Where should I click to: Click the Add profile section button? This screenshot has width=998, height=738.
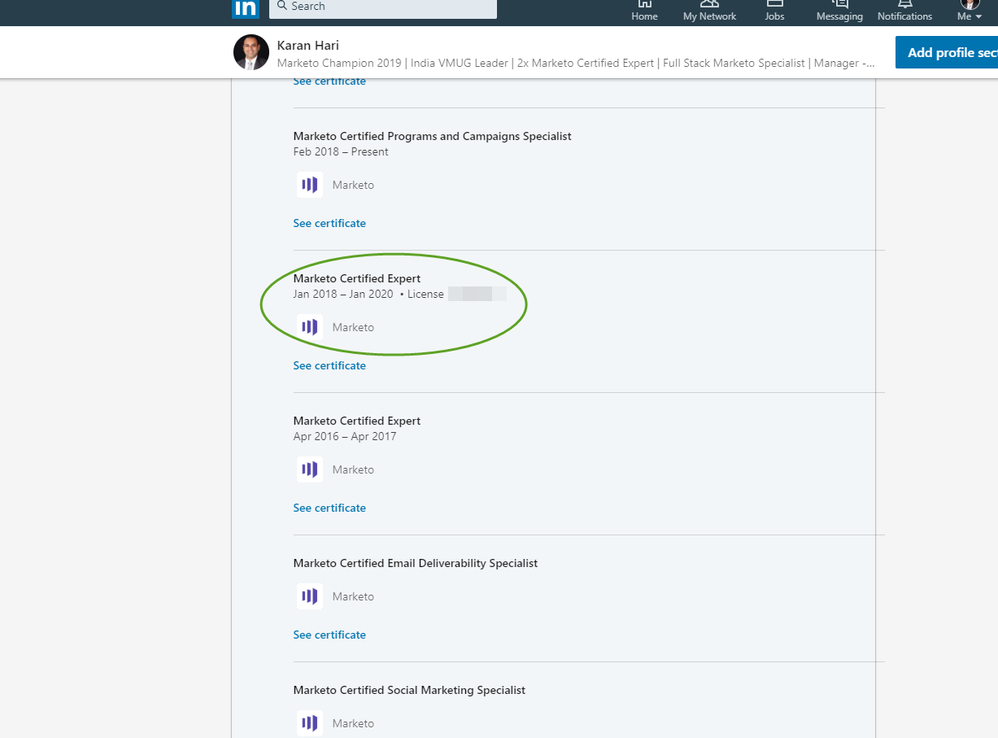click(946, 52)
